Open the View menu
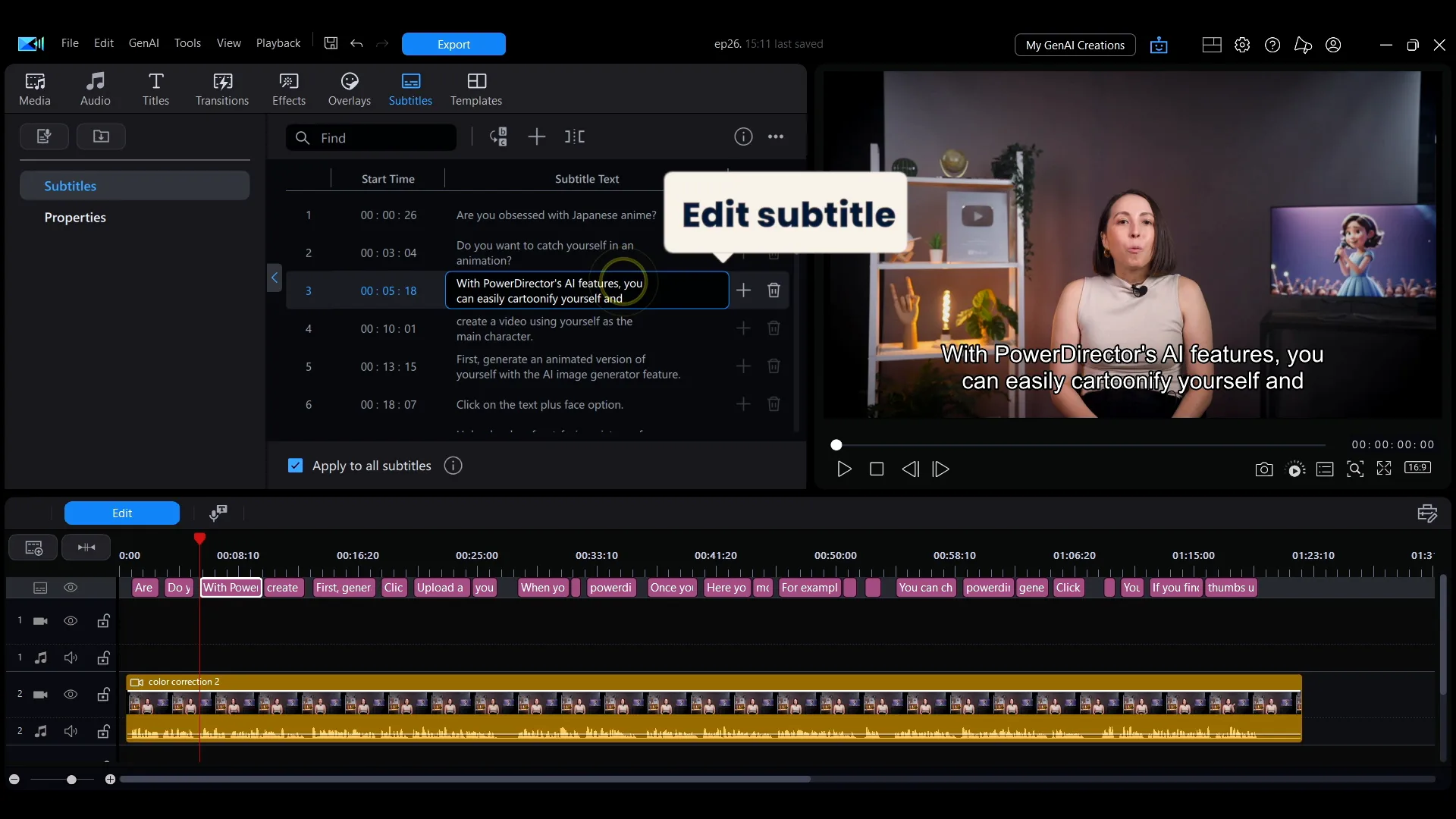 (x=229, y=43)
